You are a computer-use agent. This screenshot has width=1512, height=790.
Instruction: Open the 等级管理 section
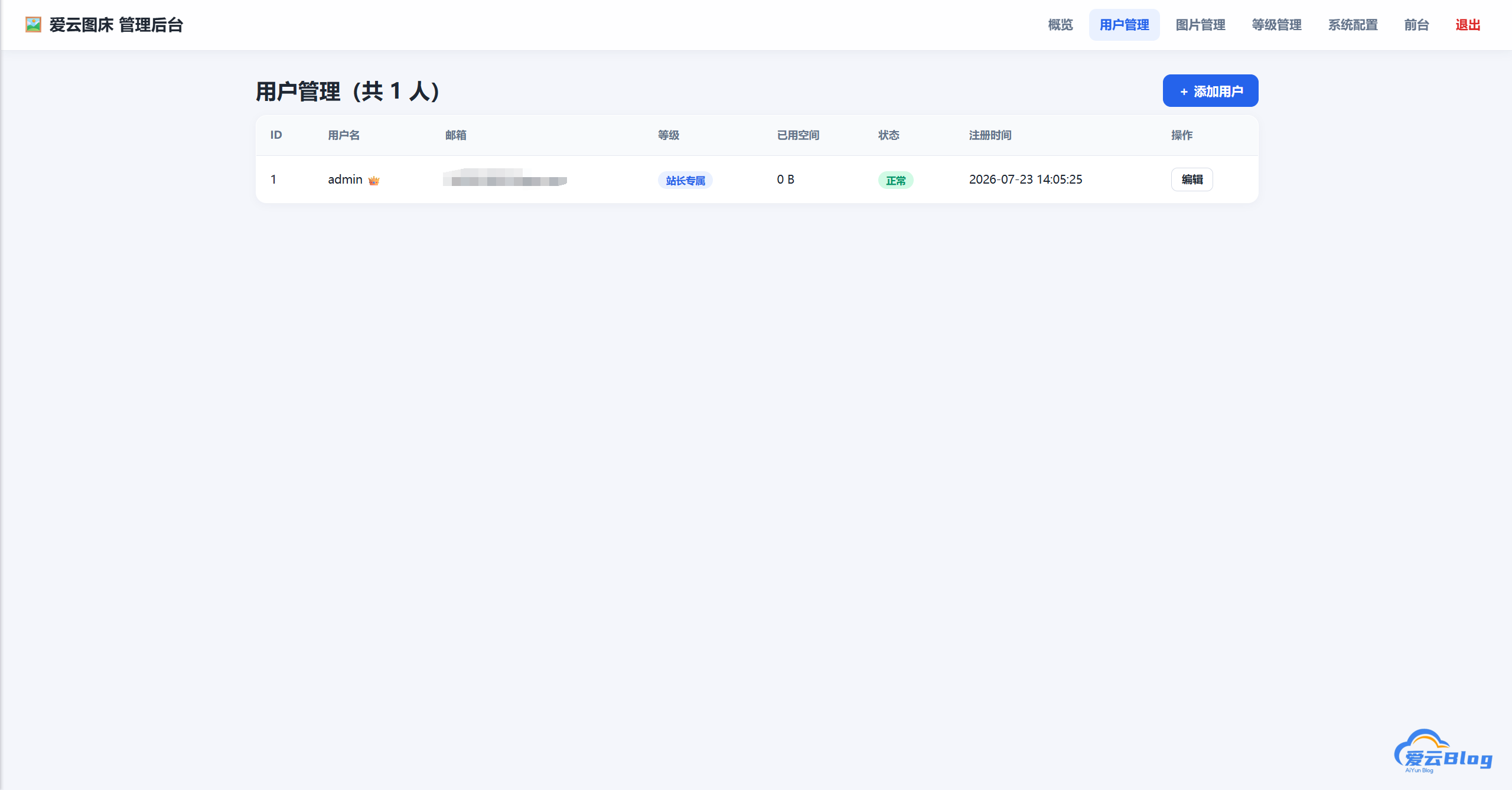pyautogui.click(x=1276, y=25)
